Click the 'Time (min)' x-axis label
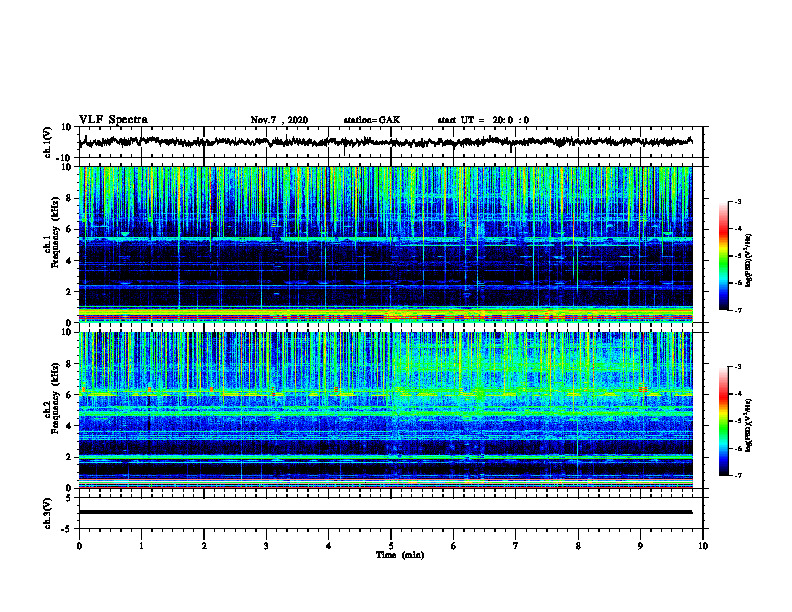The image size is (792, 612). tap(400, 555)
